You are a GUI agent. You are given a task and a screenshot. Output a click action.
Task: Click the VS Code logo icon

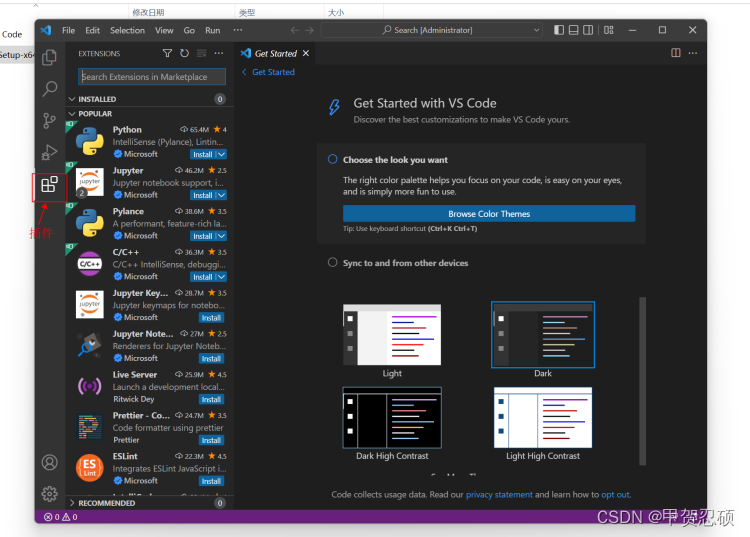[46, 30]
